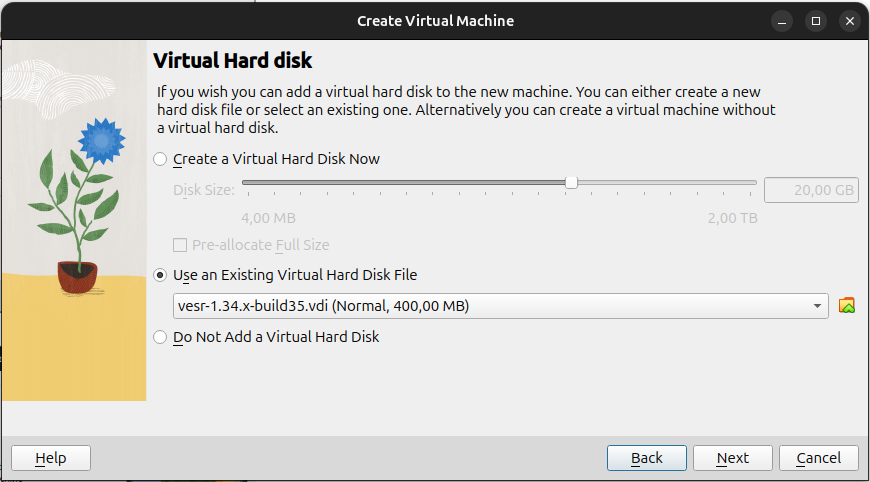The height and width of the screenshot is (482, 870).
Task: Click the 20,00 GB disk size field
Action: tap(811, 190)
